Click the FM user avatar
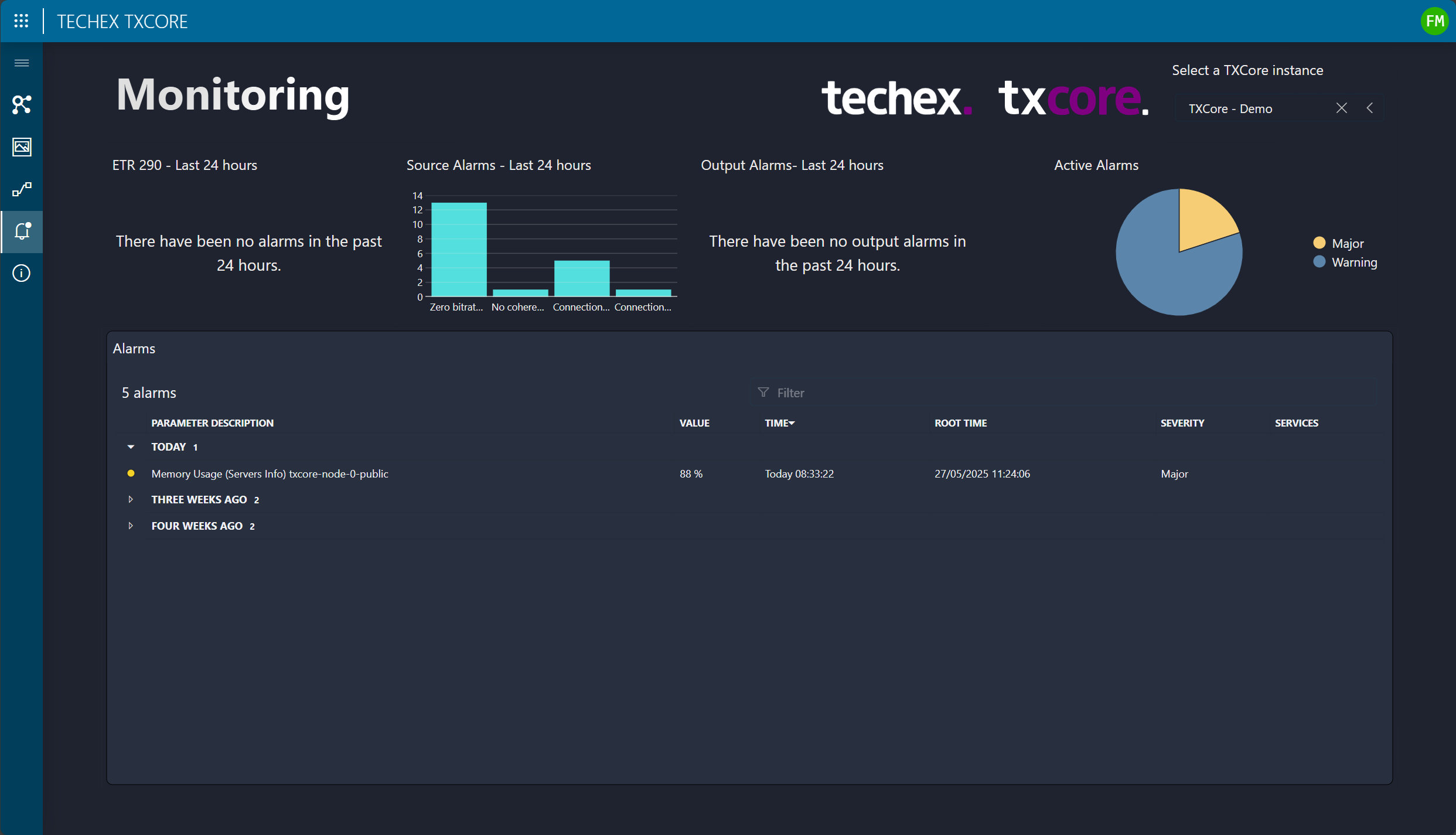 pyautogui.click(x=1434, y=21)
